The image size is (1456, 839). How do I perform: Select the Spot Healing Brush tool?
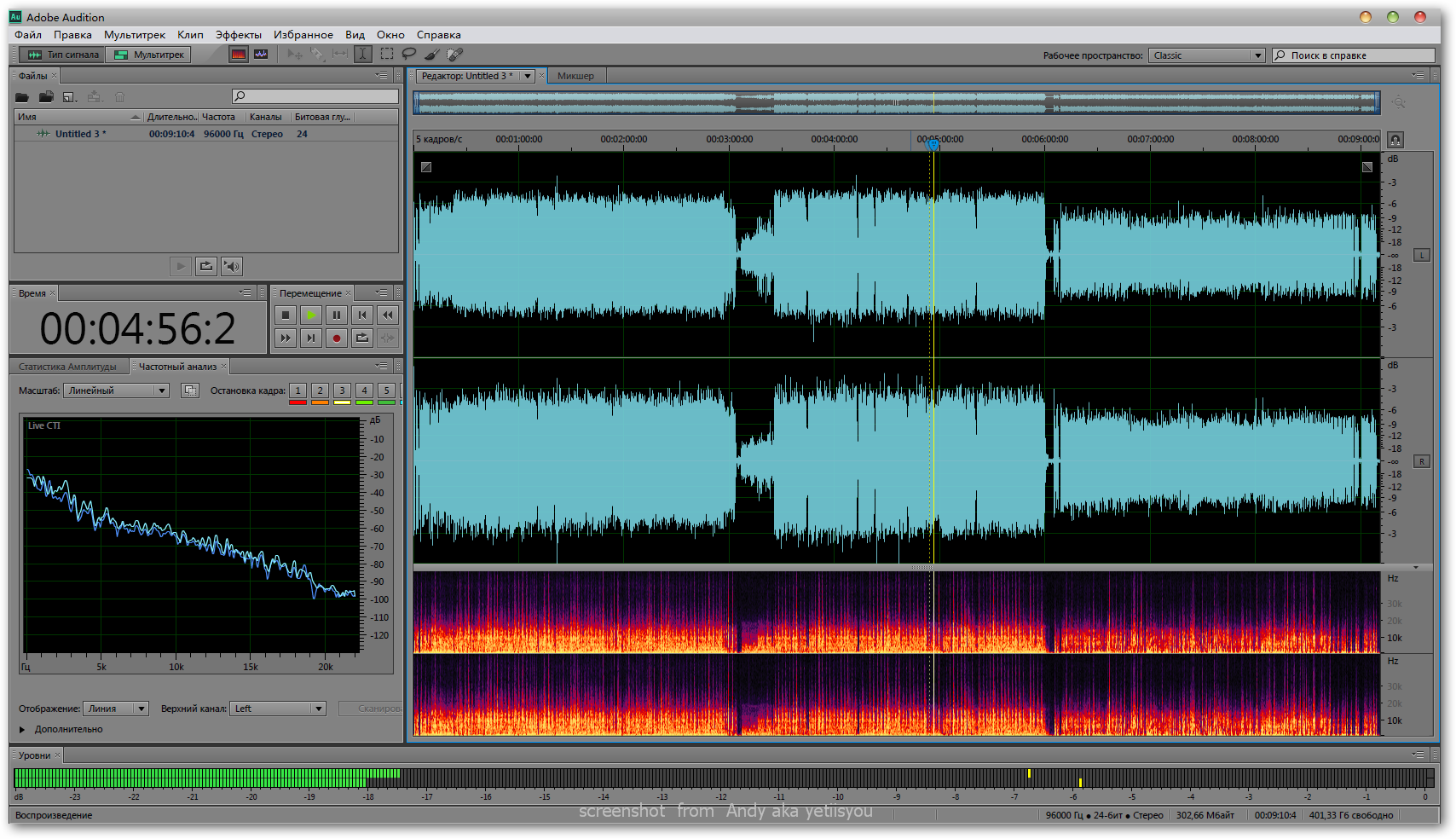pyautogui.click(x=455, y=55)
